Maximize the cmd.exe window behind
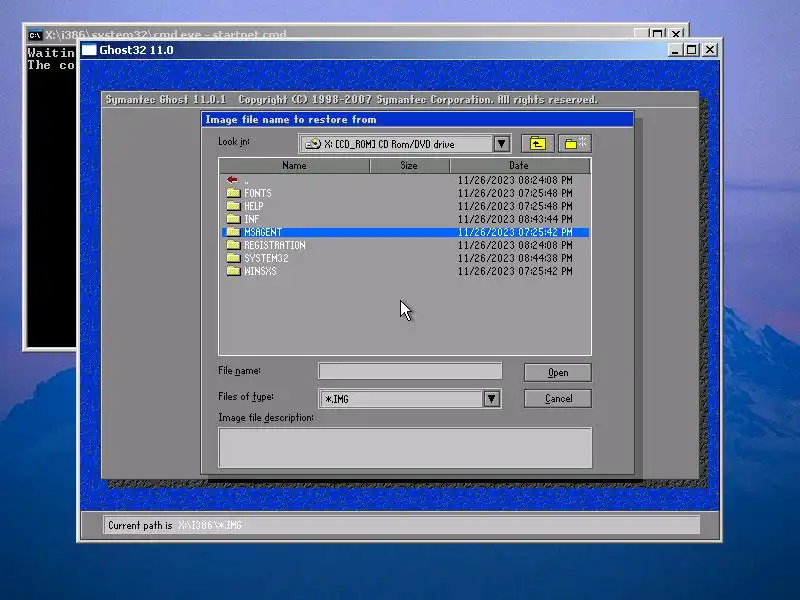The image size is (800, 600). pyautogui.click(x=658, y=34)
